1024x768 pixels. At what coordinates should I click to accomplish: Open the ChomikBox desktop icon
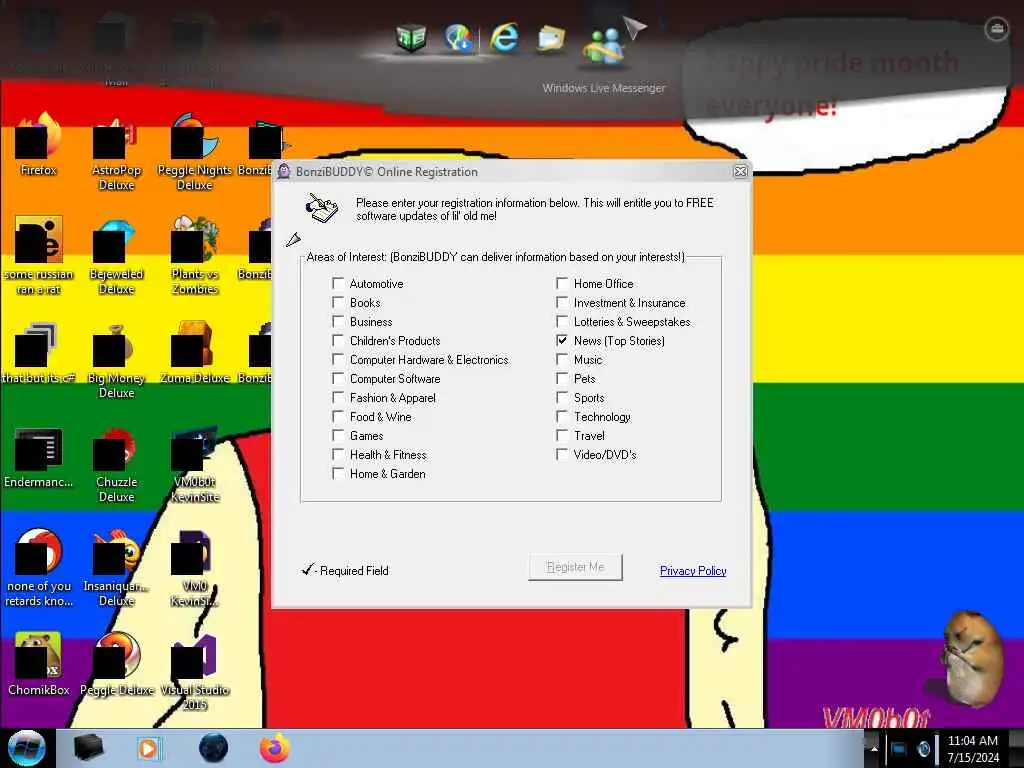tap(39, 664)
